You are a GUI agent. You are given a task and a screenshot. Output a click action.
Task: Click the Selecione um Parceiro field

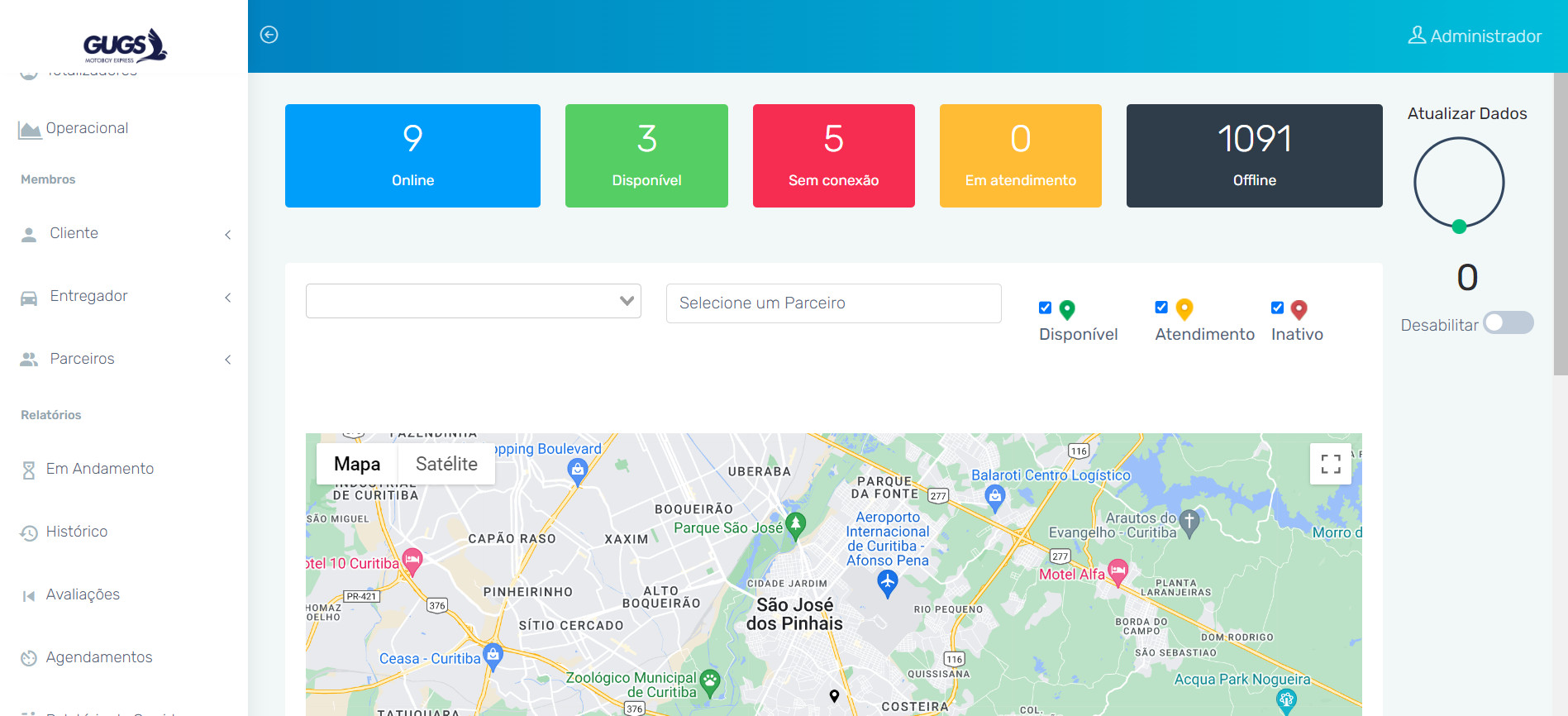pos(833,303)
